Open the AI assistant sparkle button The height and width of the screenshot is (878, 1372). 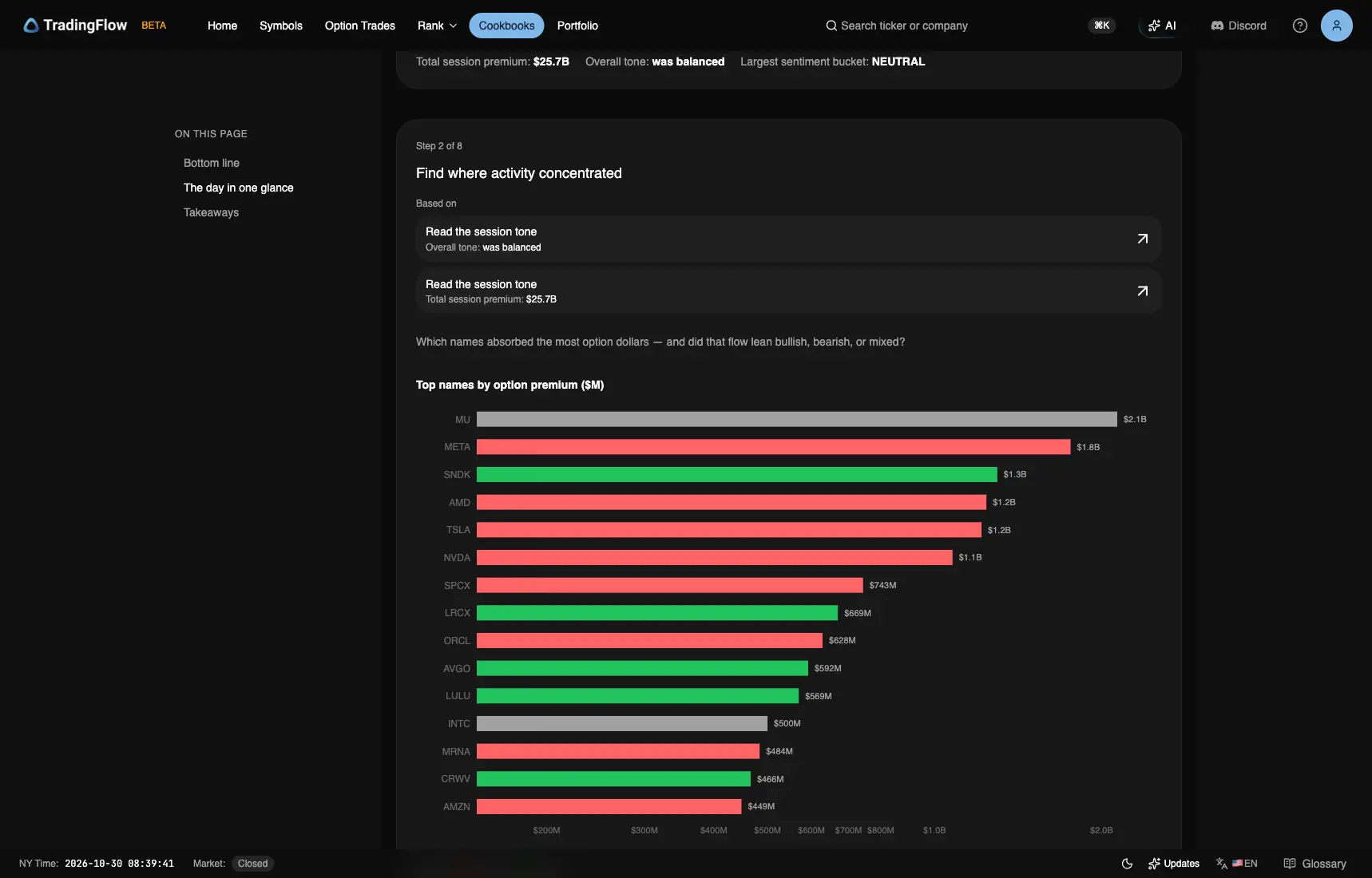pyautogui.click(x=1162, y=26)
